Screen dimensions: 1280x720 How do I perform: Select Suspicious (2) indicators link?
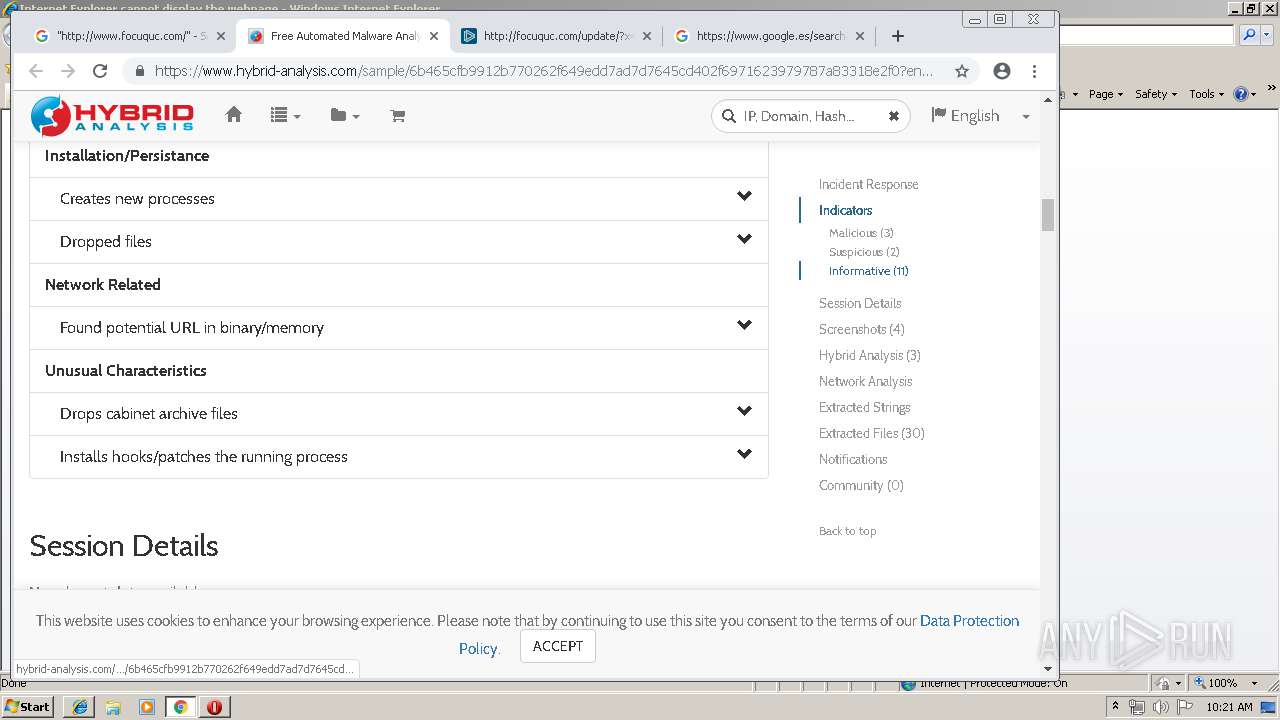[864, 252]
